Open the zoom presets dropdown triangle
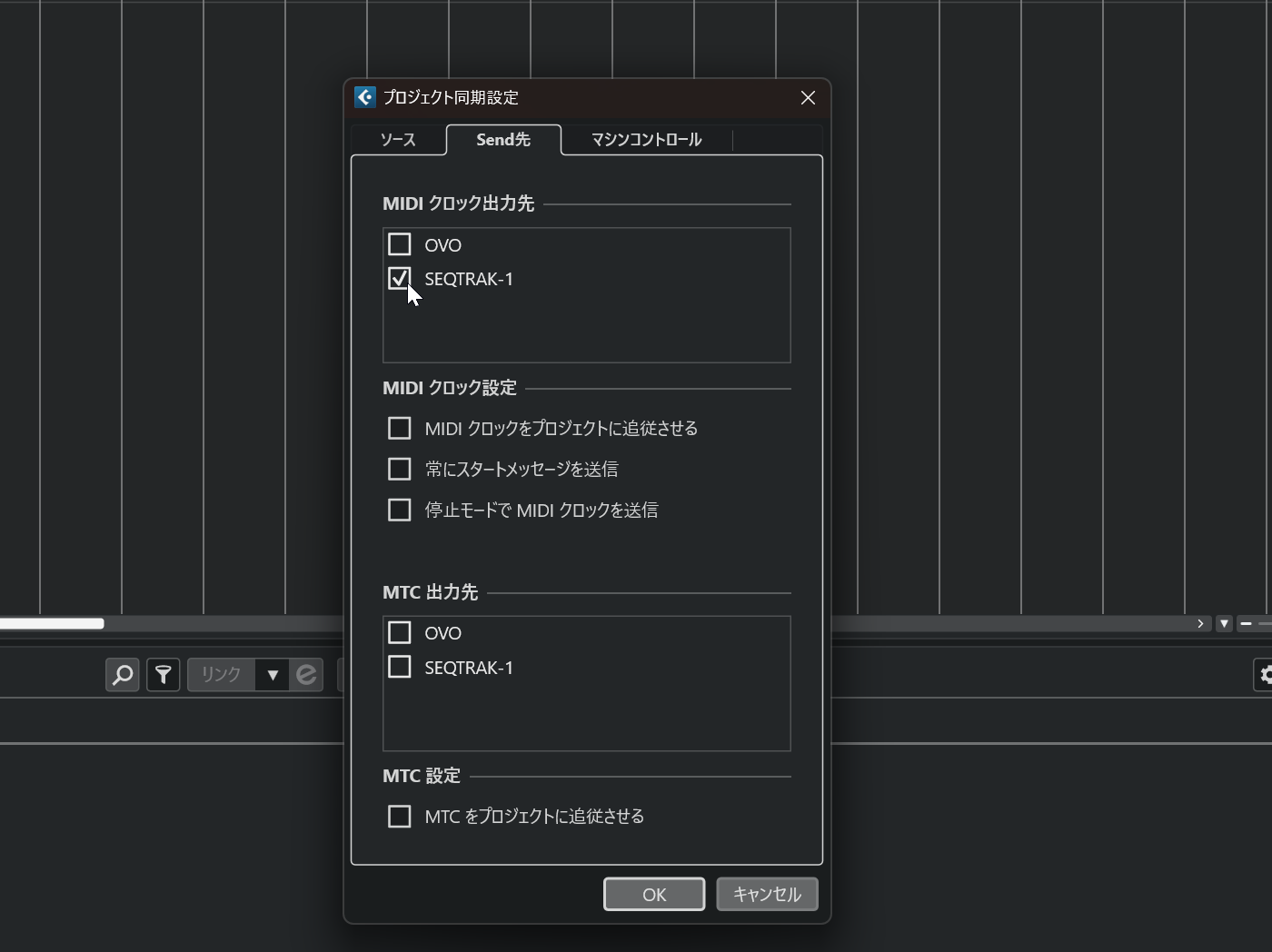This screenshot has height=952, width=1272. 1224,624
